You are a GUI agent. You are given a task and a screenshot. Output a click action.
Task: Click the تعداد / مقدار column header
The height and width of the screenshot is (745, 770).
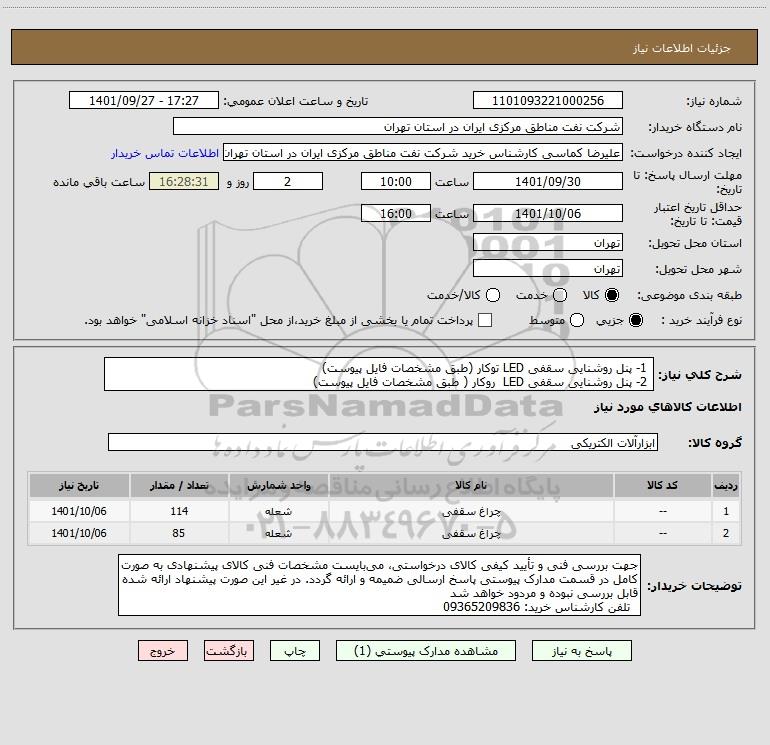click(x=179, y=485)
